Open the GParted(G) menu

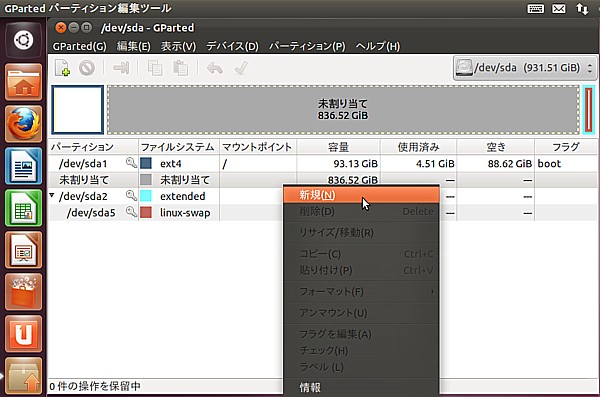[80, 46]
